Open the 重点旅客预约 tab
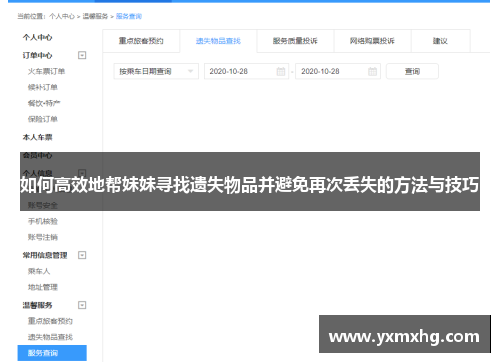The image size is (500, 362). pos(141,41)
